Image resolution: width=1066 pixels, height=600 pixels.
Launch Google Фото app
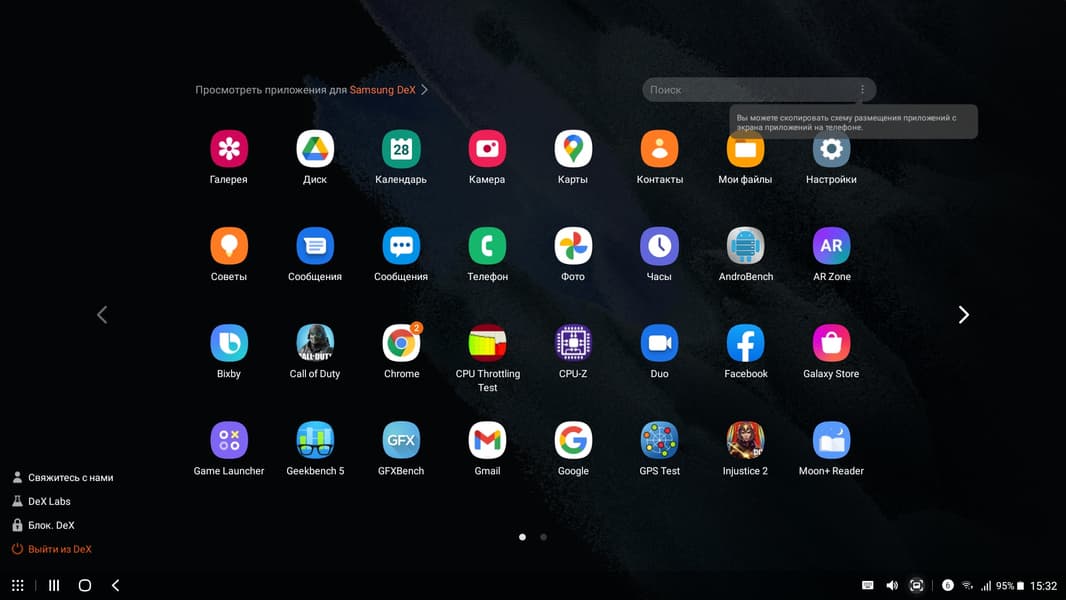click(x=573, y=246)
